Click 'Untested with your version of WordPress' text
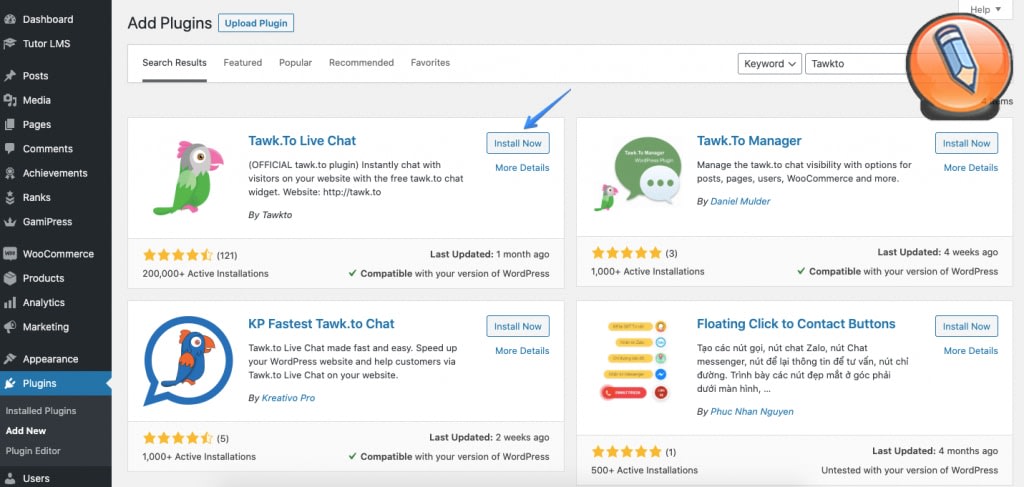The image size is (1024, 487). tap(909, 470)
